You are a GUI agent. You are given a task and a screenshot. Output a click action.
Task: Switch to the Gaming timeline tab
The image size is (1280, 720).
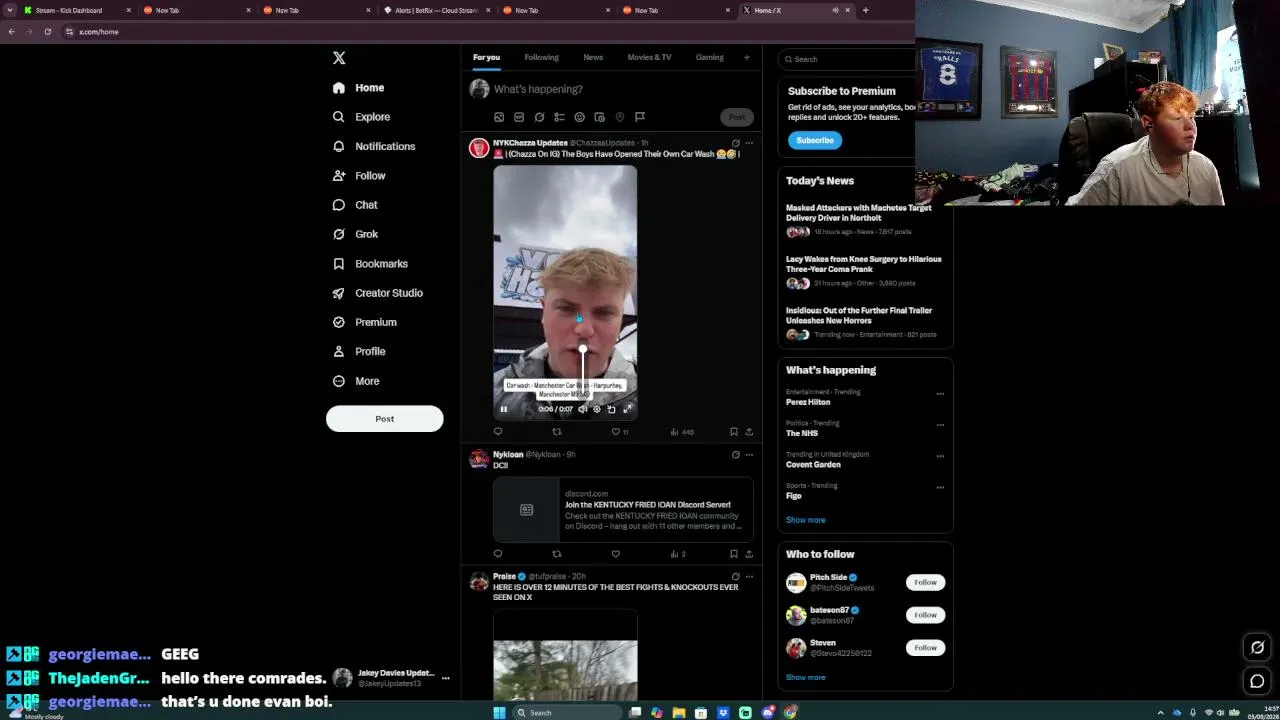point(709,57)
